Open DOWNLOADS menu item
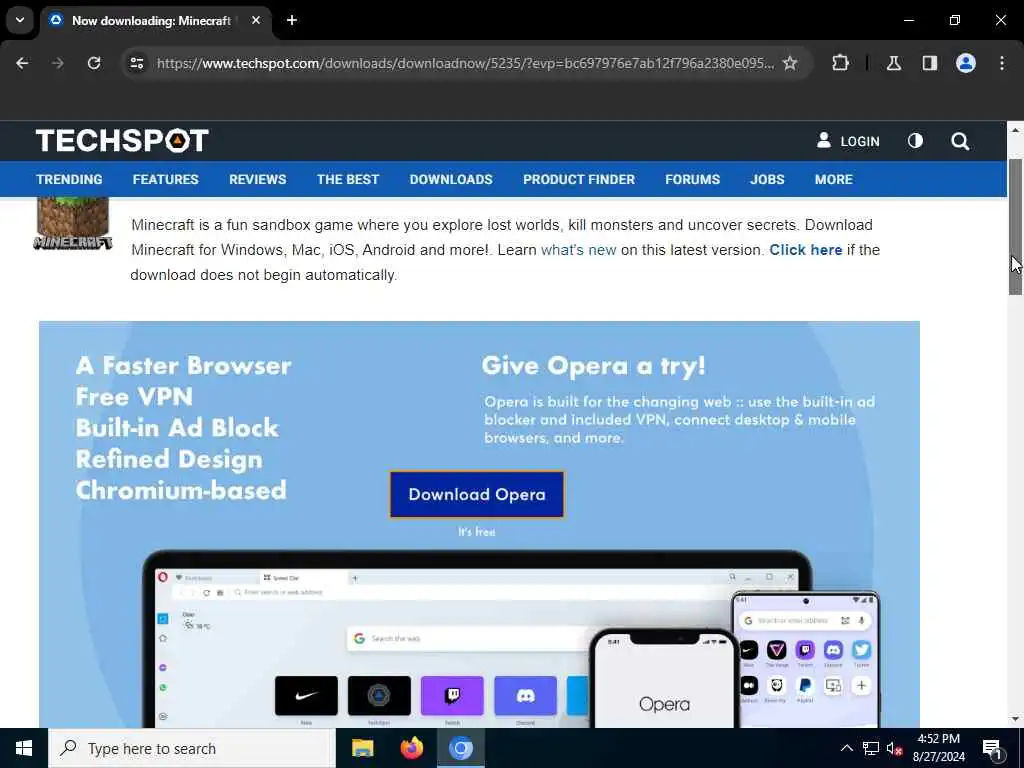This screenshot has width=1024, height=768. click(x=451, y=180)
